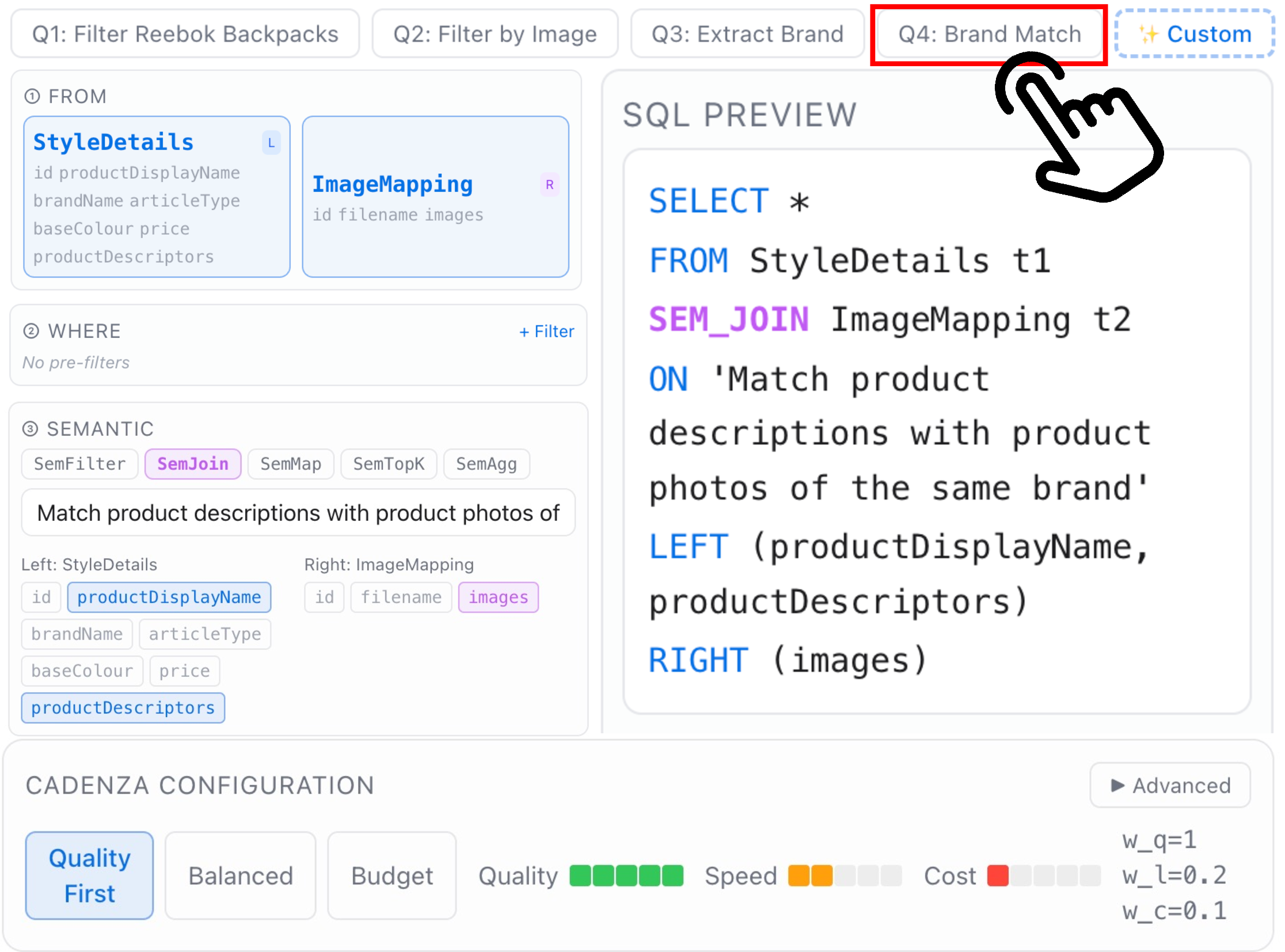Toggle the images right column chip

point(498,597)
